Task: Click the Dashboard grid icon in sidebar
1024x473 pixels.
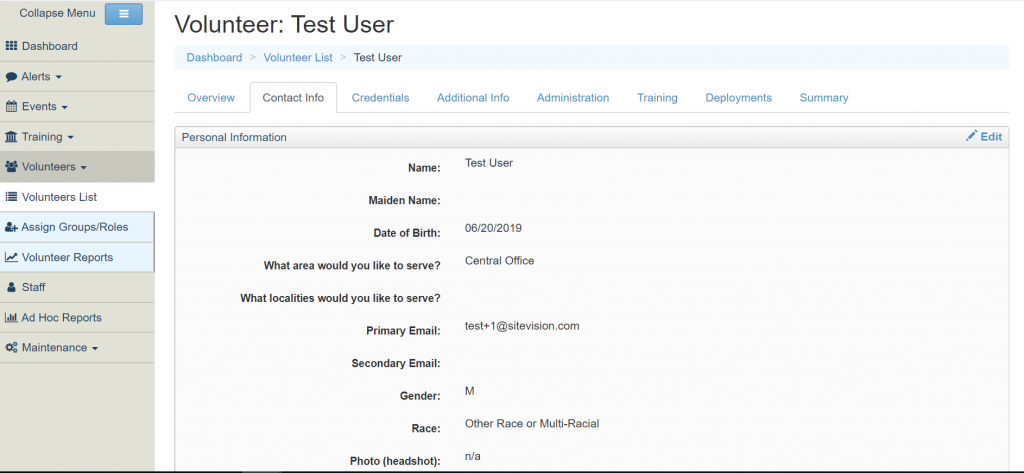Action: coord(12,46)
